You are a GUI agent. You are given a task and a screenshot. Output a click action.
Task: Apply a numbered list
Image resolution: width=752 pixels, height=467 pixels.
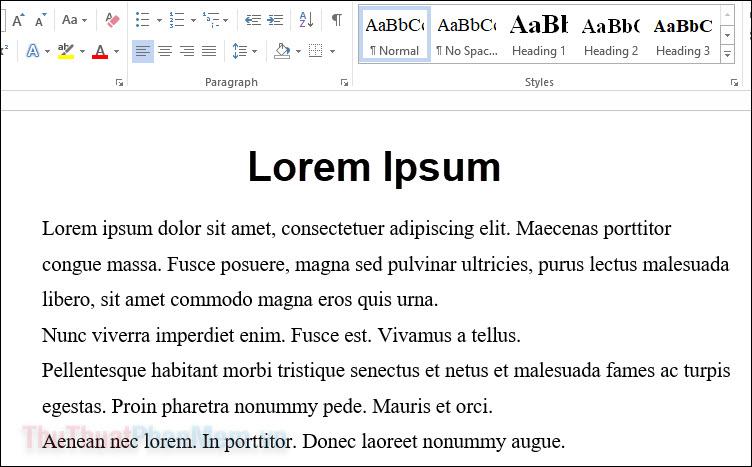tap(176, 20)
